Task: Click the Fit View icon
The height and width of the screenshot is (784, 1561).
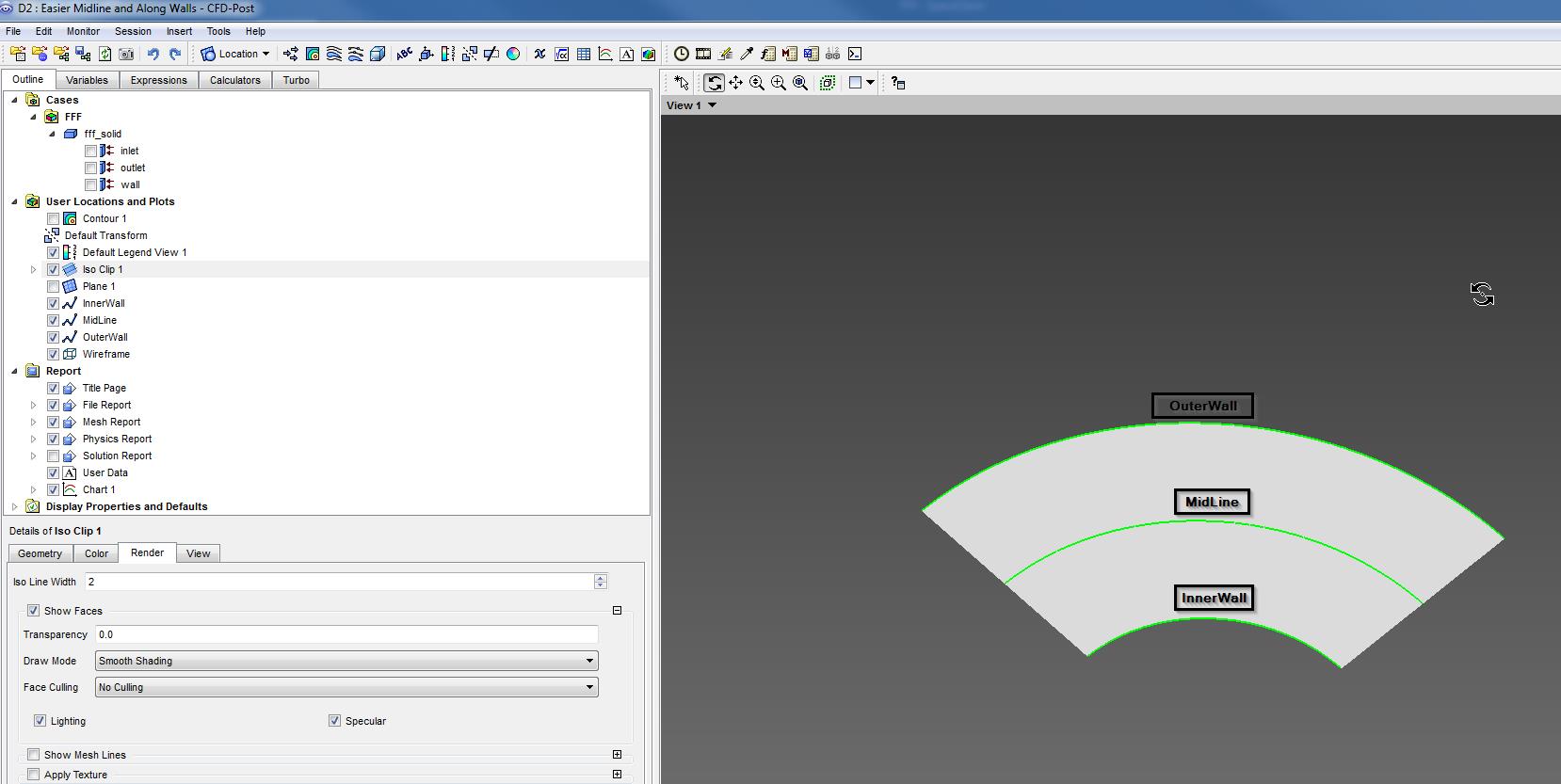Action: [x=800, y=83]
